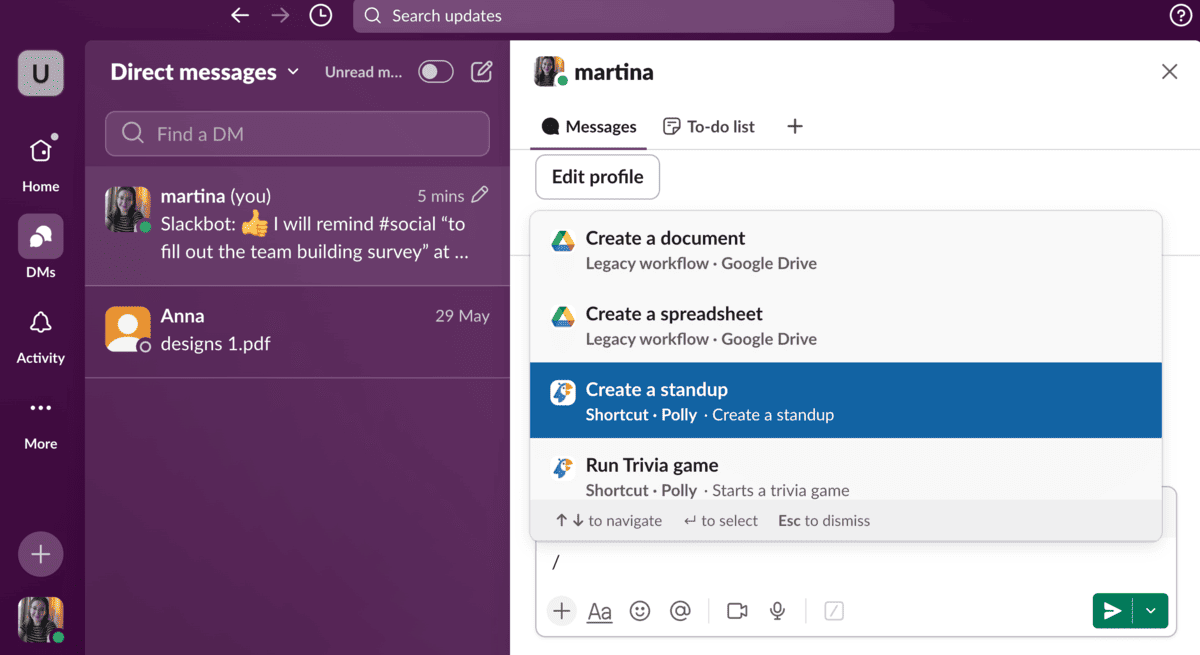Click pencil icon on martina conversation
Image resolution: width=1200 pixels, height=655 pixels.
tap(480, 195)
